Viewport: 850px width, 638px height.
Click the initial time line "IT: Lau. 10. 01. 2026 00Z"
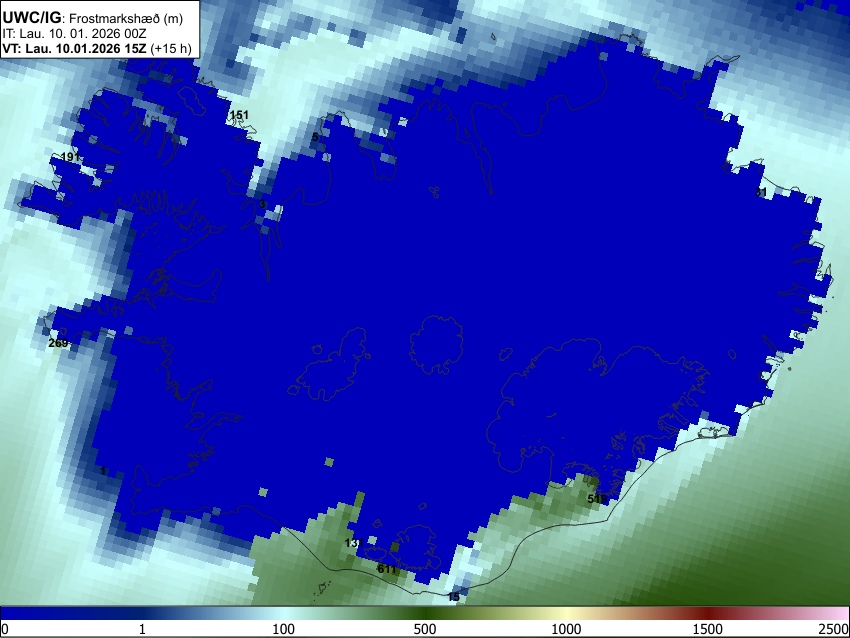tap(74, 34)
